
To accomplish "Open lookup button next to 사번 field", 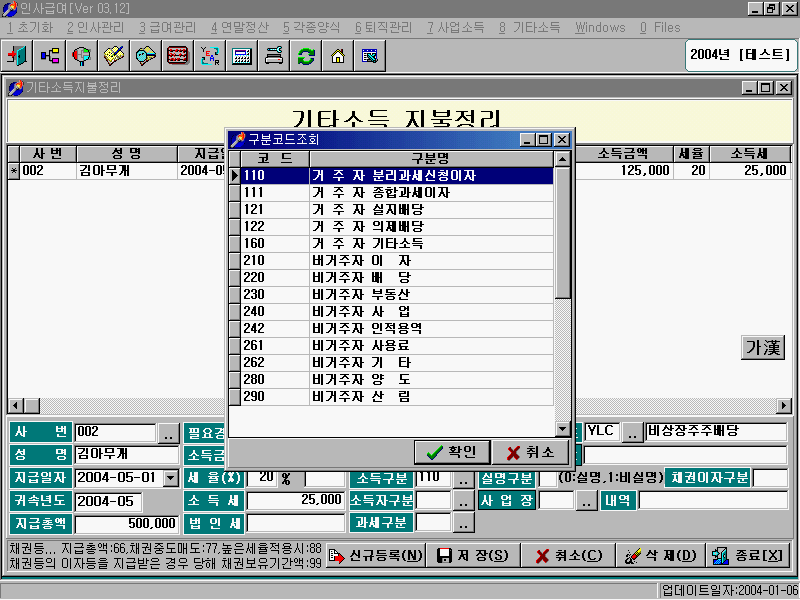I will tap(168, 433).
